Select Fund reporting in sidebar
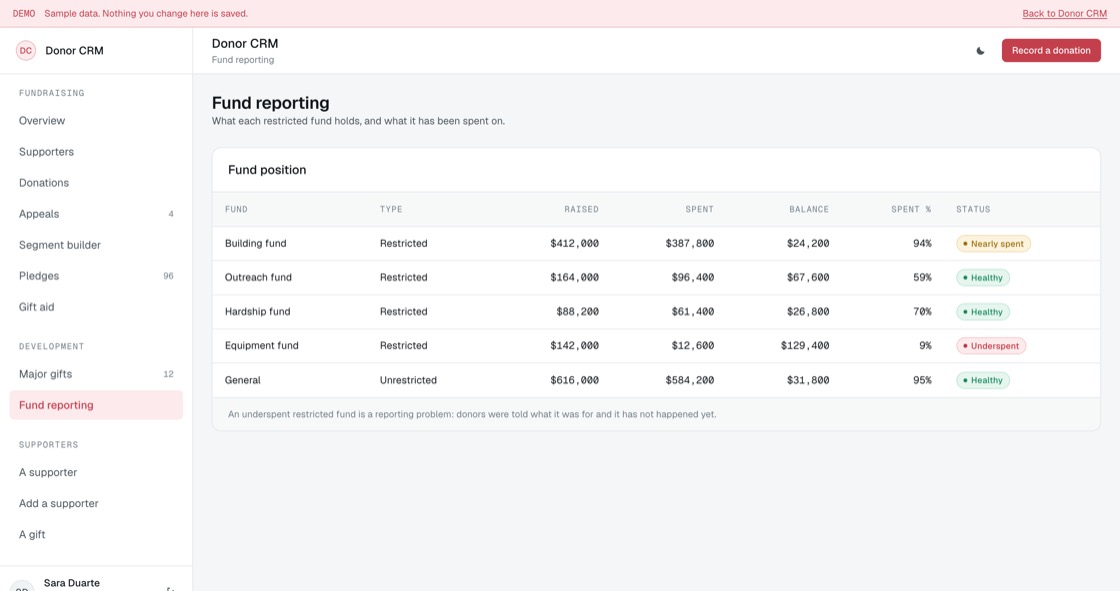Viewport: 1120px width, 591px height. click(96, 405)
